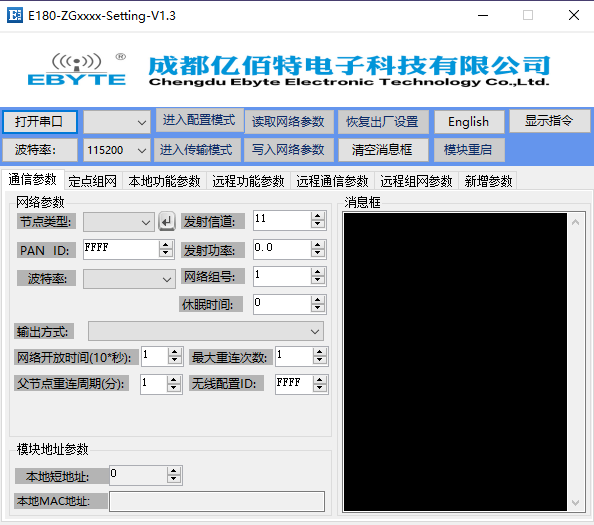Click 进入传输模式 button
Screen dimensions: 594x525
[197, 150]
